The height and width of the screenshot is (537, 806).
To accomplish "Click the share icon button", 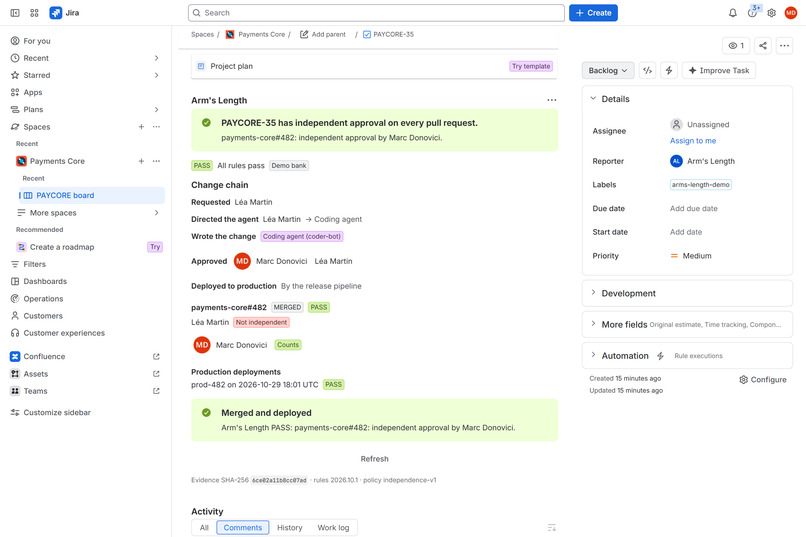I will click(763, 46).
